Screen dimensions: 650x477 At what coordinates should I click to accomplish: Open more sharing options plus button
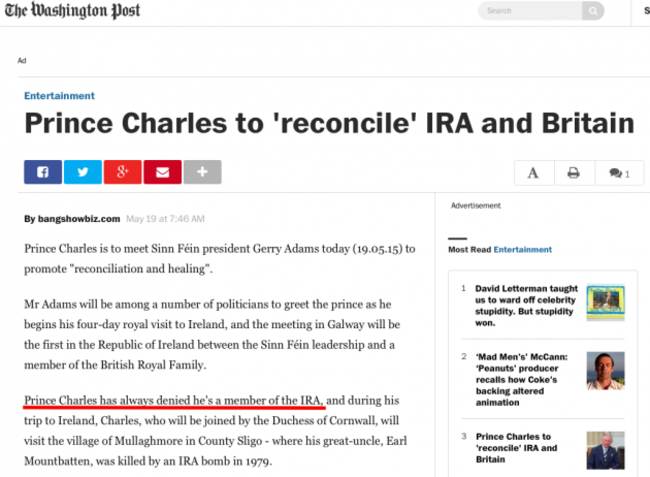(x=202, y=172)
